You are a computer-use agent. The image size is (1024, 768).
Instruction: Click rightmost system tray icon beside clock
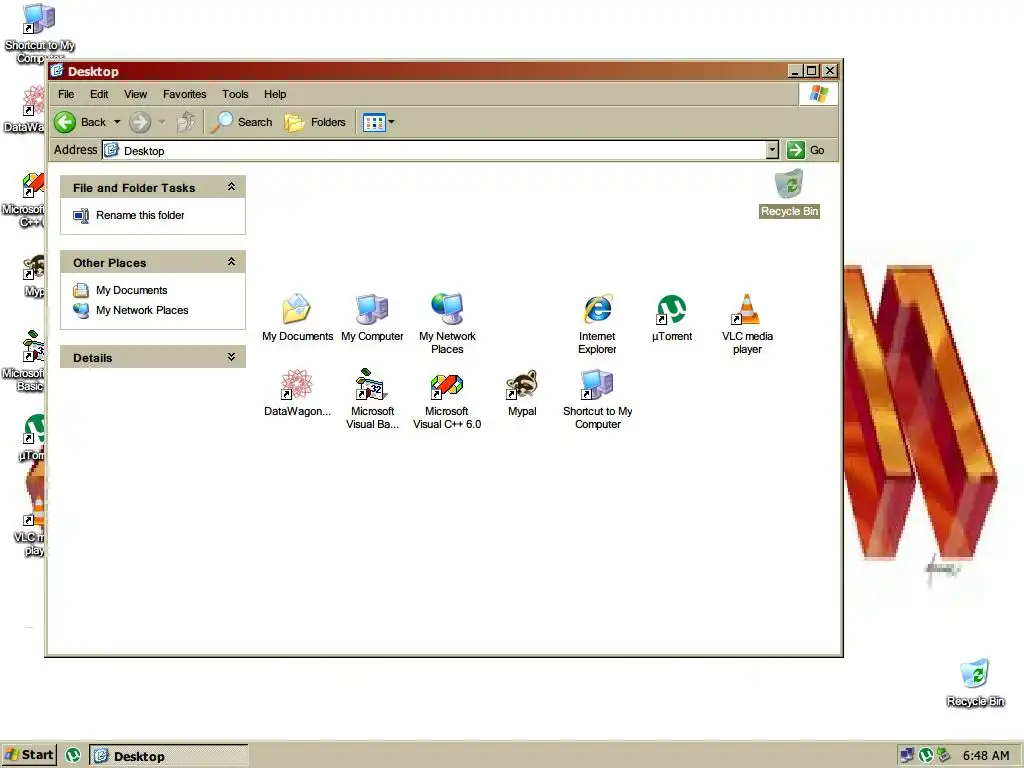pyautogui.click(x=943, y=755)
